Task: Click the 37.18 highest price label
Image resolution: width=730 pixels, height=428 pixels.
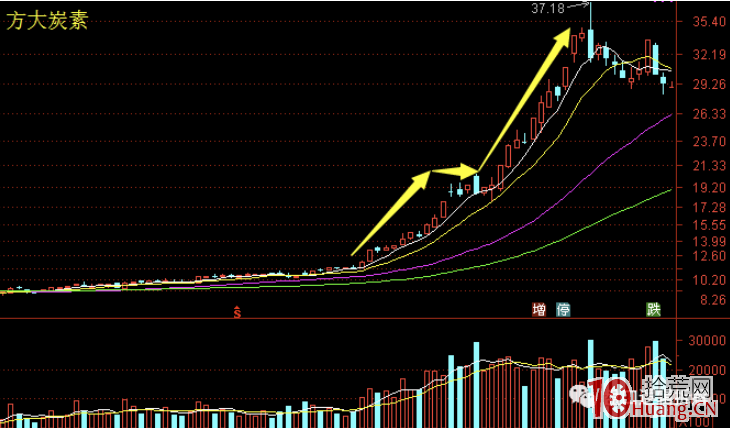Action: pyautogui.click(x=548, y=8)
